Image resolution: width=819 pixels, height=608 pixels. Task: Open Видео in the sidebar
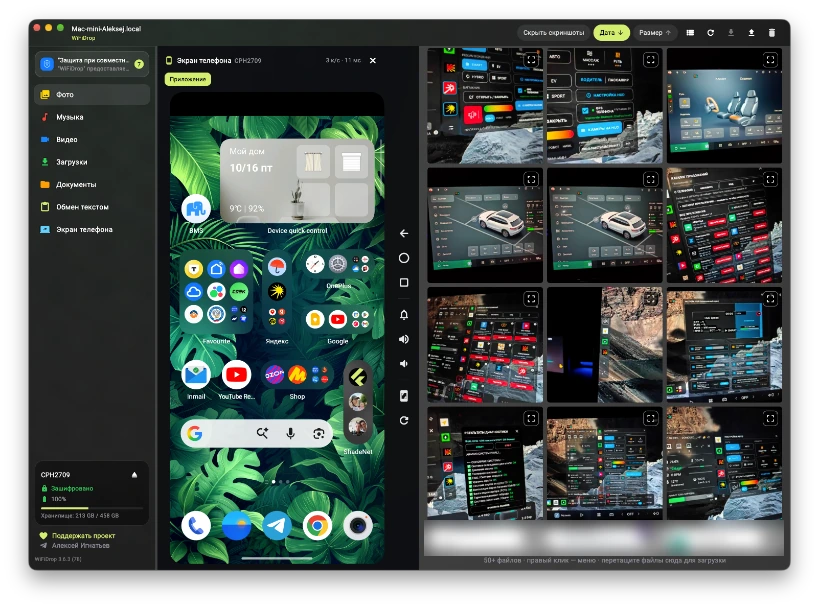[x=92, y=139]
